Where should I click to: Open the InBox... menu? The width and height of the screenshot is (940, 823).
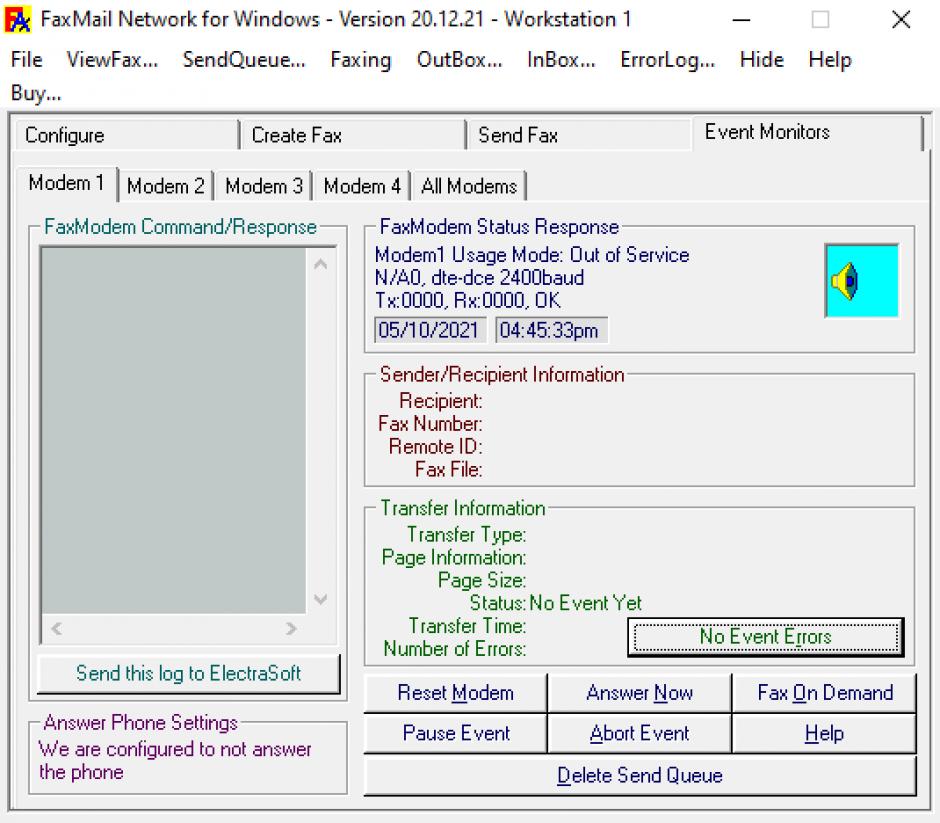(561, 59)
